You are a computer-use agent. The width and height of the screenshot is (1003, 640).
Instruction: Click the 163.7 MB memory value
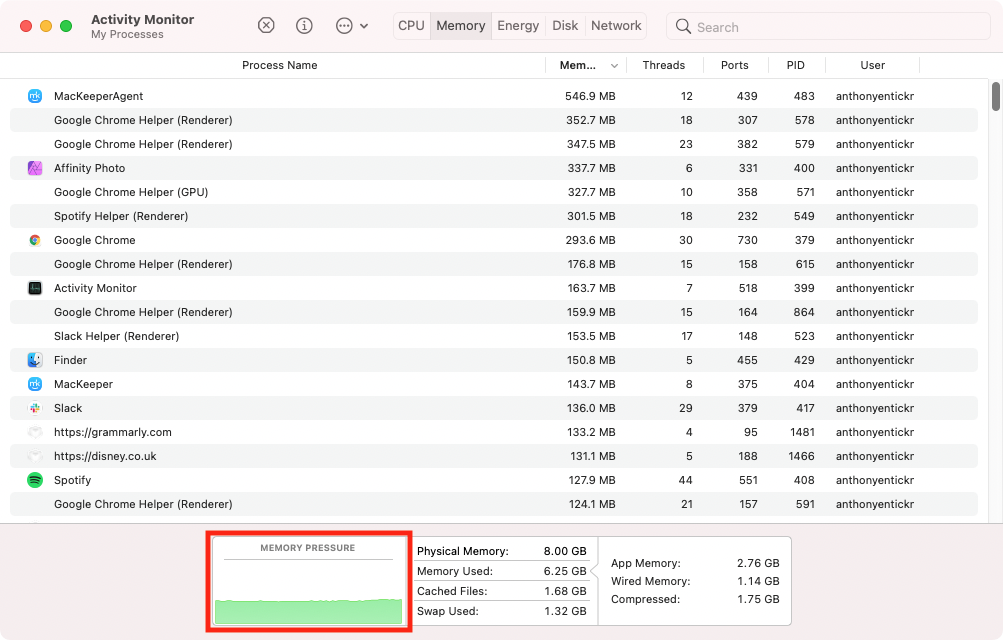[x=591, y=288]
